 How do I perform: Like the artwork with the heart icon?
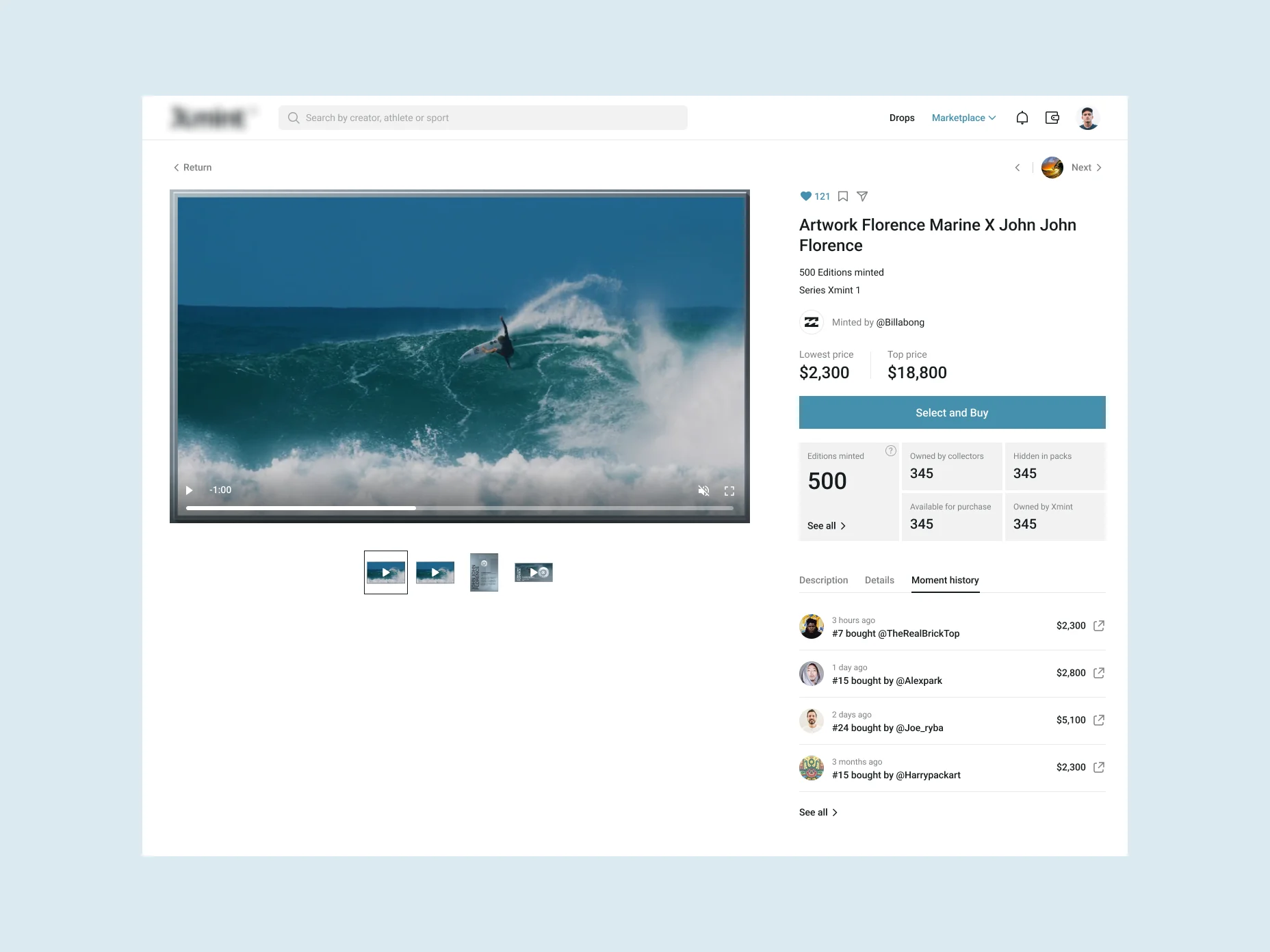pyautogui.click(x=805, y=196)
